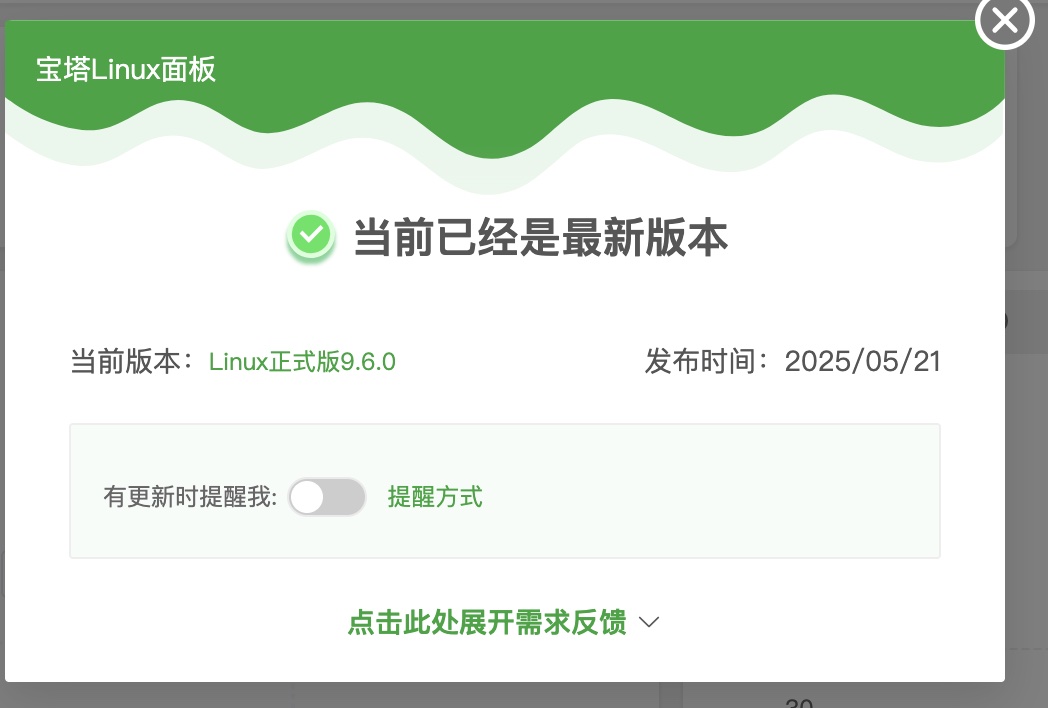
Task: Close the 宝塔Linux面板 update dialog
Action: pyautogui.click(x=1005, y=21)
